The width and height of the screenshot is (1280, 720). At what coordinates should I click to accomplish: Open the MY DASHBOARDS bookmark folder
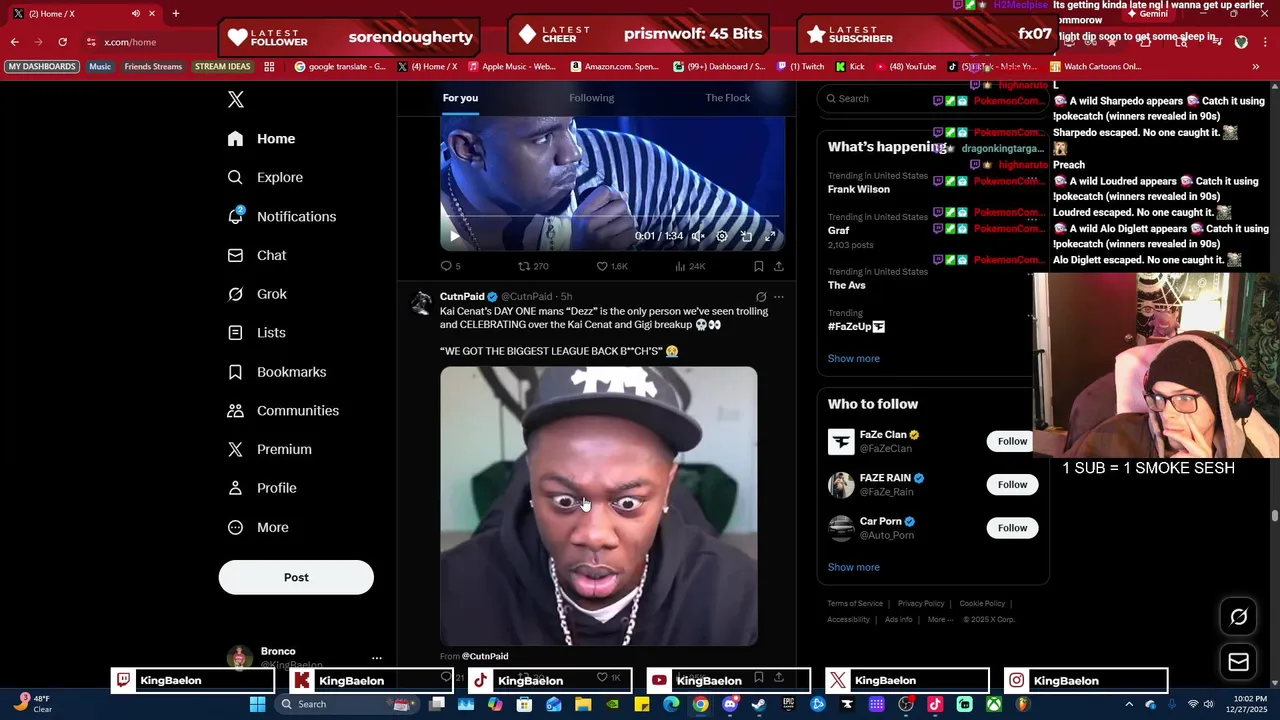point(42,67)
